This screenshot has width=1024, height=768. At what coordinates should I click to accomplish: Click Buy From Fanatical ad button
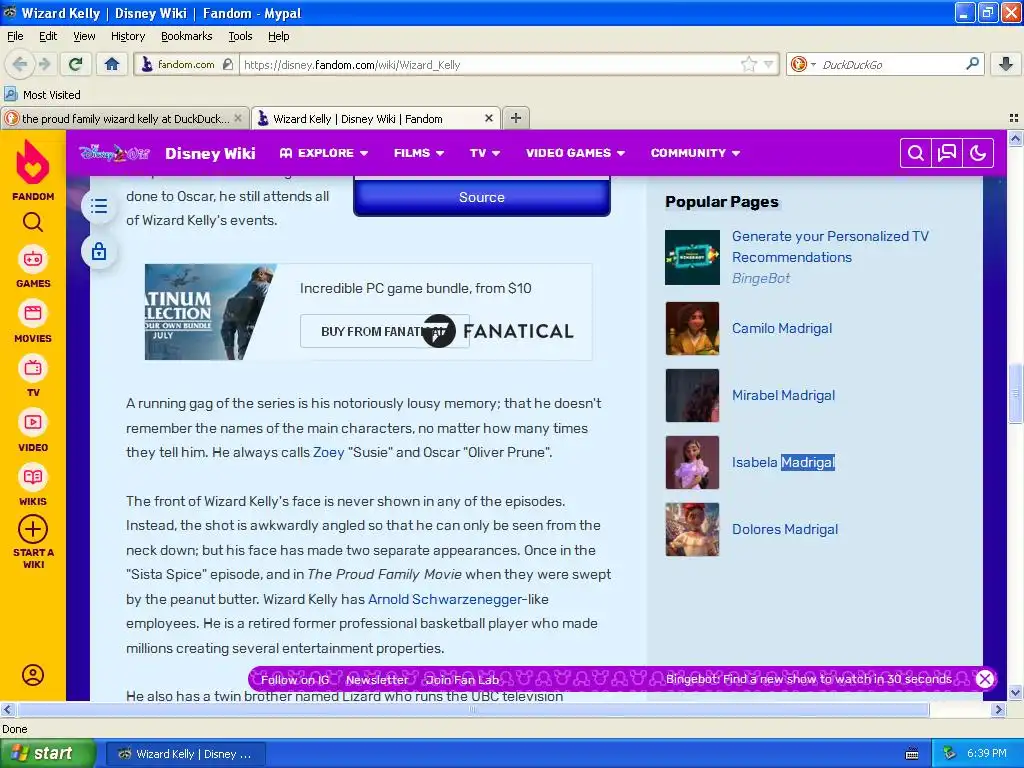[x=384, y=331]
